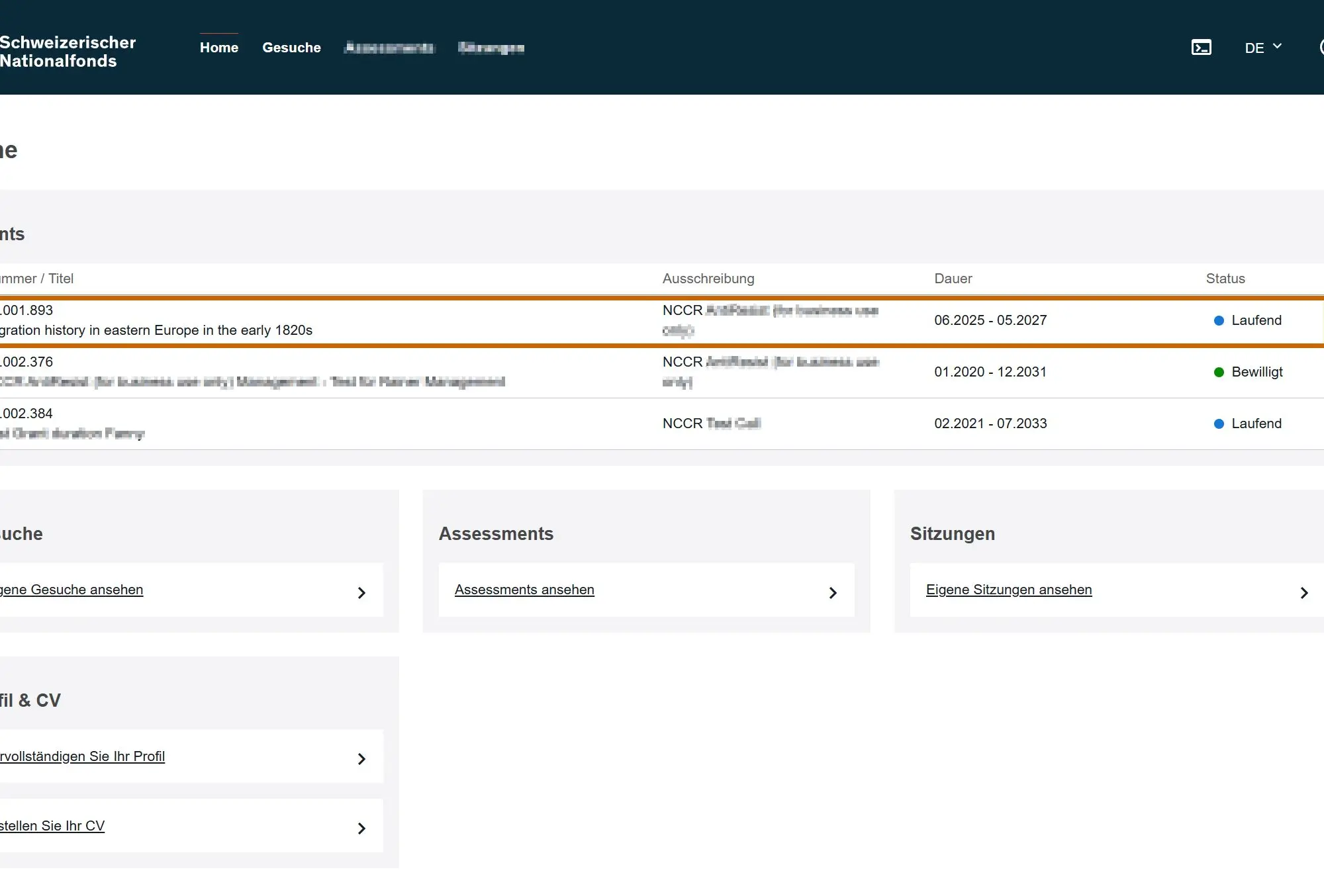Open the Gesuche menu item

point(291,48)
